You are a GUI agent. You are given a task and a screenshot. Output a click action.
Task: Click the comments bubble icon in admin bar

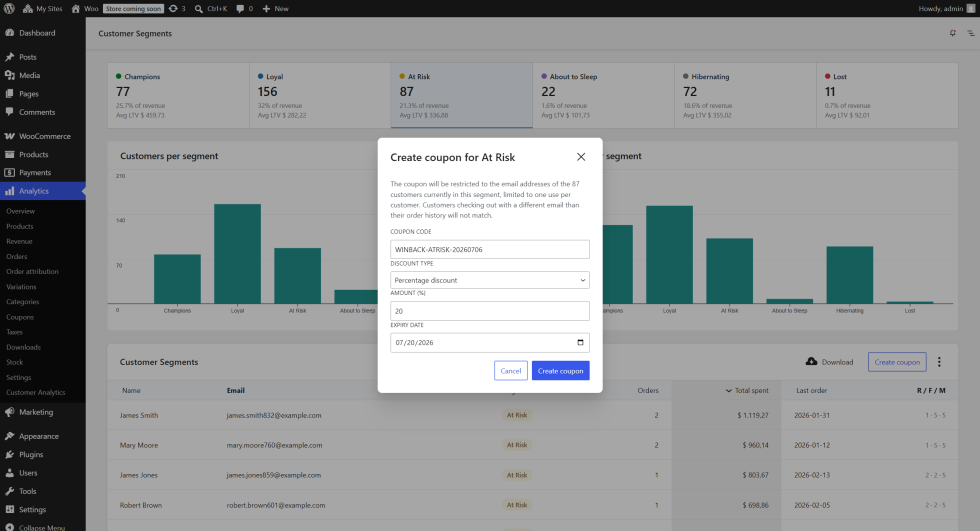241,9
